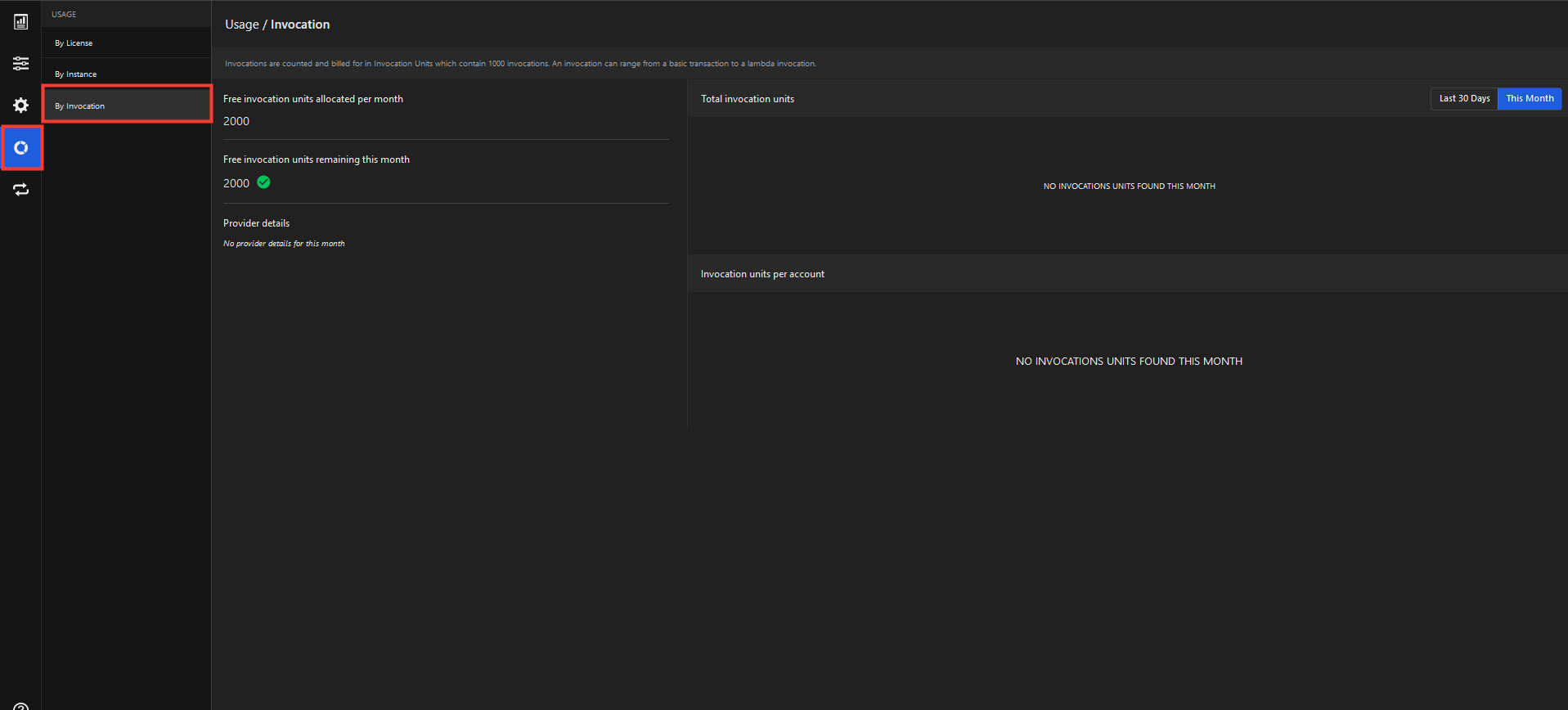
Task: Click the empty message in units per account
Action: point(1129,362)
